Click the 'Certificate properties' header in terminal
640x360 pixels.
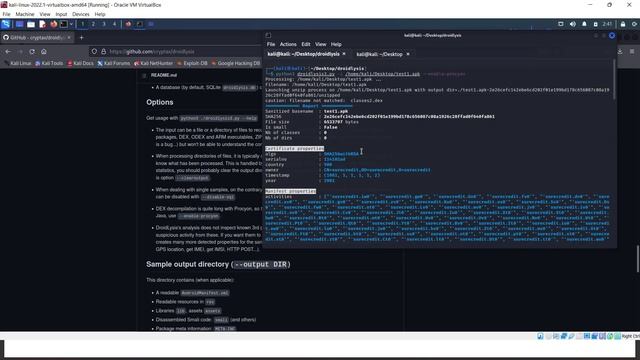pos(295,149)
